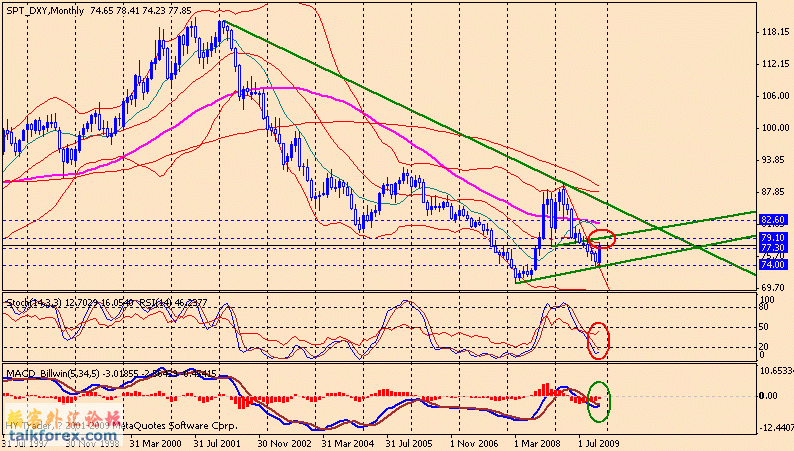Click the 50 level on Stoch scale
794x451 pixels.
point(764,327)
